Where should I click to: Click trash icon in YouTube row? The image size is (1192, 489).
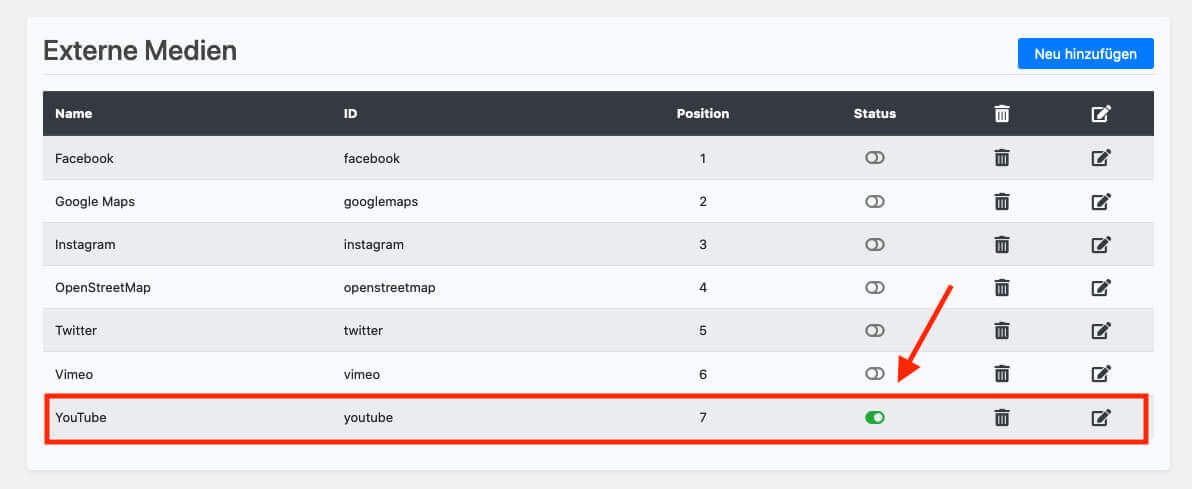(x=1001, y=417)
